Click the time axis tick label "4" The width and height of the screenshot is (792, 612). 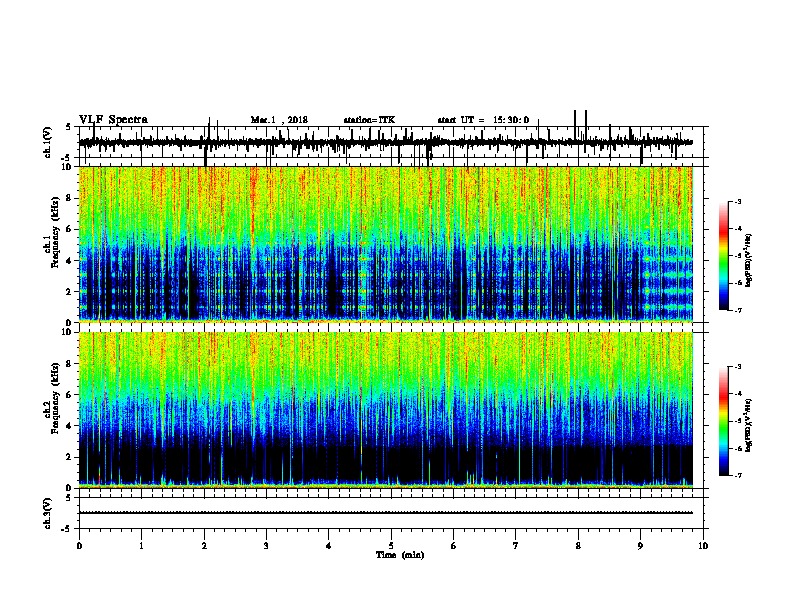pos(329,546)
